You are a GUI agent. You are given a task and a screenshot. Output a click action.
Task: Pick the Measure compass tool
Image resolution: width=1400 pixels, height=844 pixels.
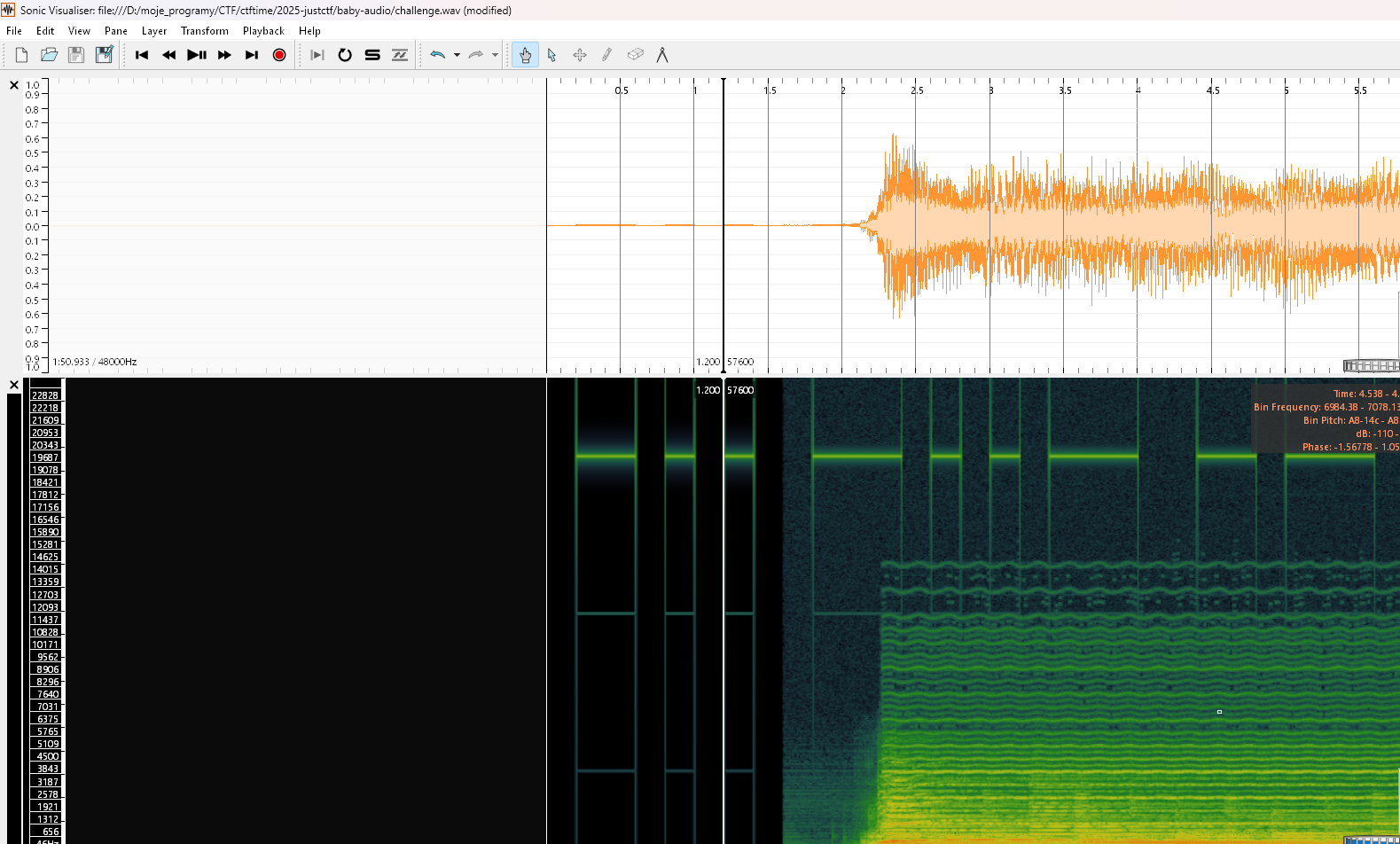662,55
